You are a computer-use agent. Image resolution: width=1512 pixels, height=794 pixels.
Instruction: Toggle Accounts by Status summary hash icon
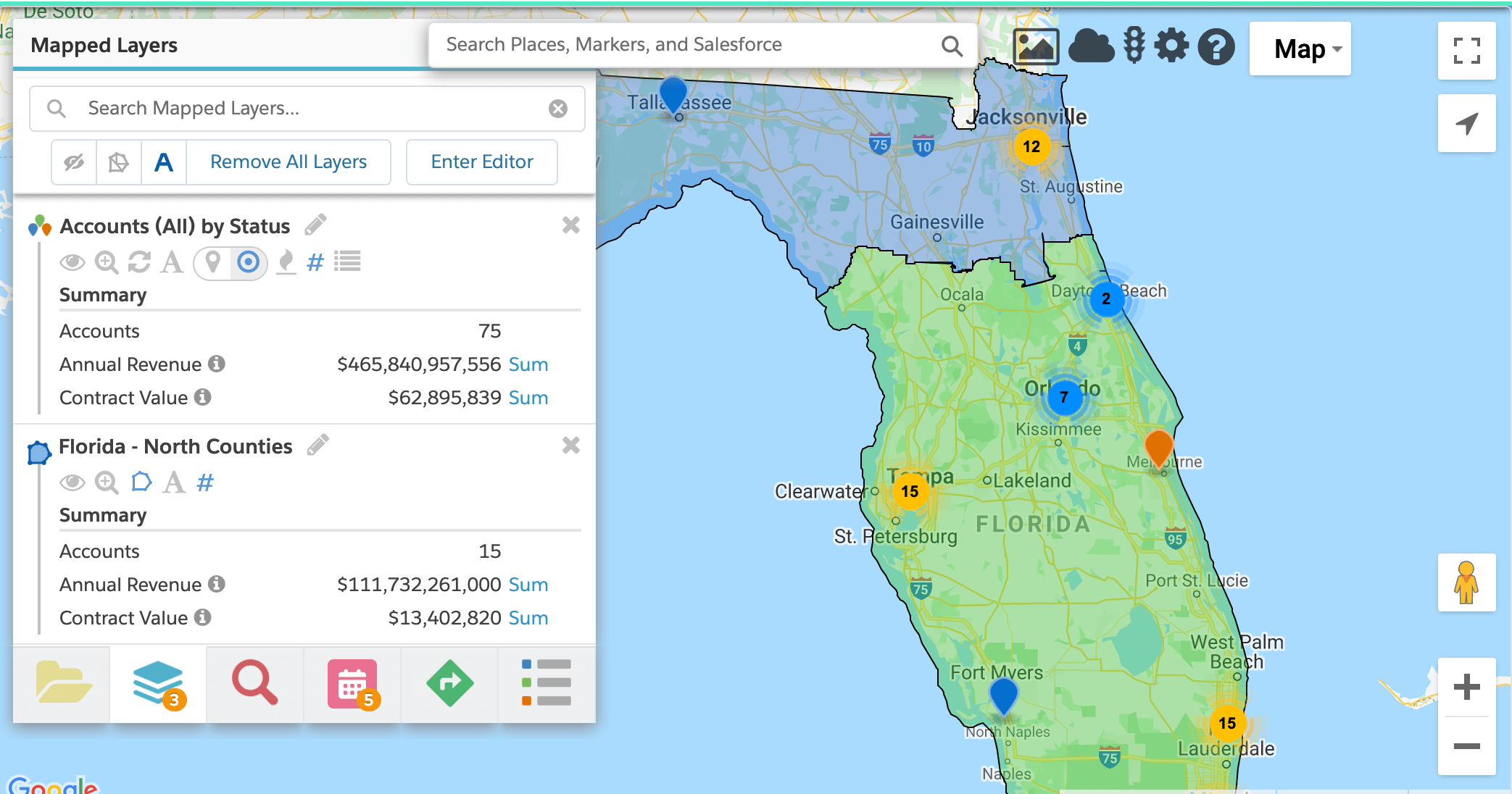pos(315,262)
